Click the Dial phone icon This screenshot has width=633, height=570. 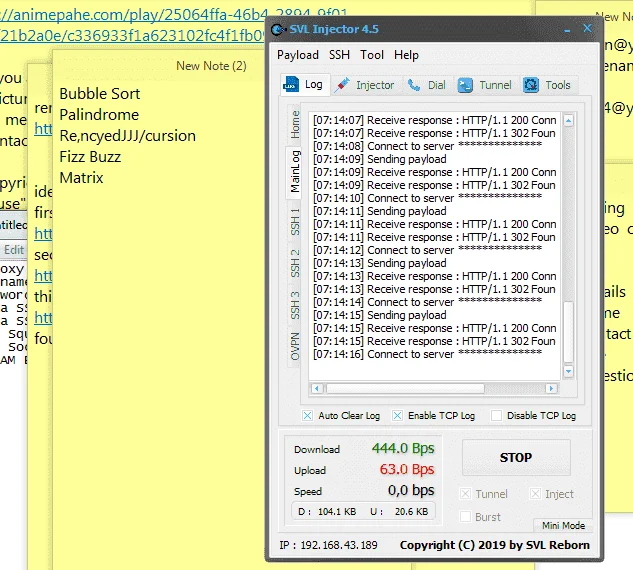(414, 85)
